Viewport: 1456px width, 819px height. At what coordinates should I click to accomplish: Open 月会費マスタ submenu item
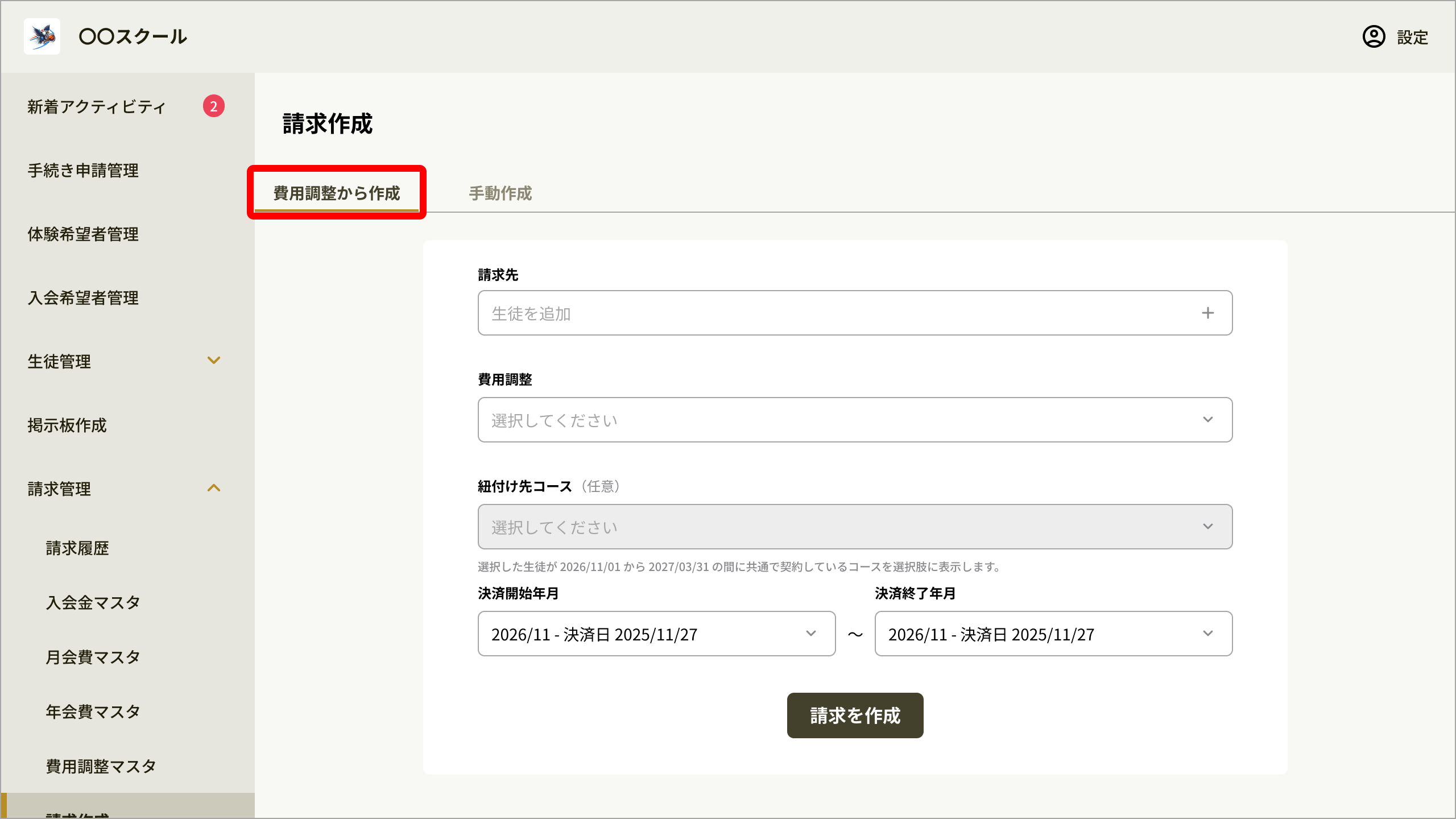click(x=93, y=657)
